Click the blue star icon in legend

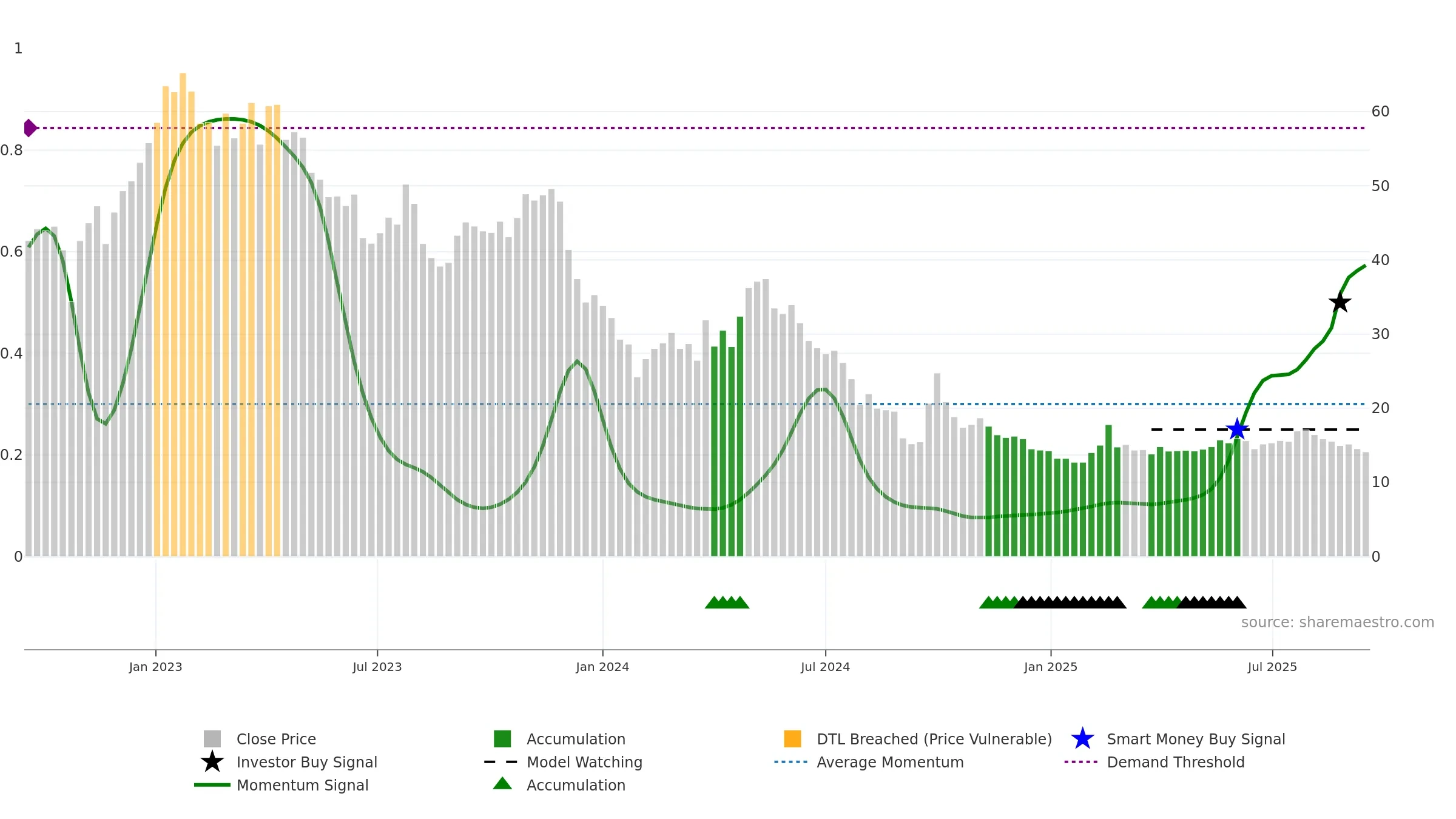click(1082, 738)
